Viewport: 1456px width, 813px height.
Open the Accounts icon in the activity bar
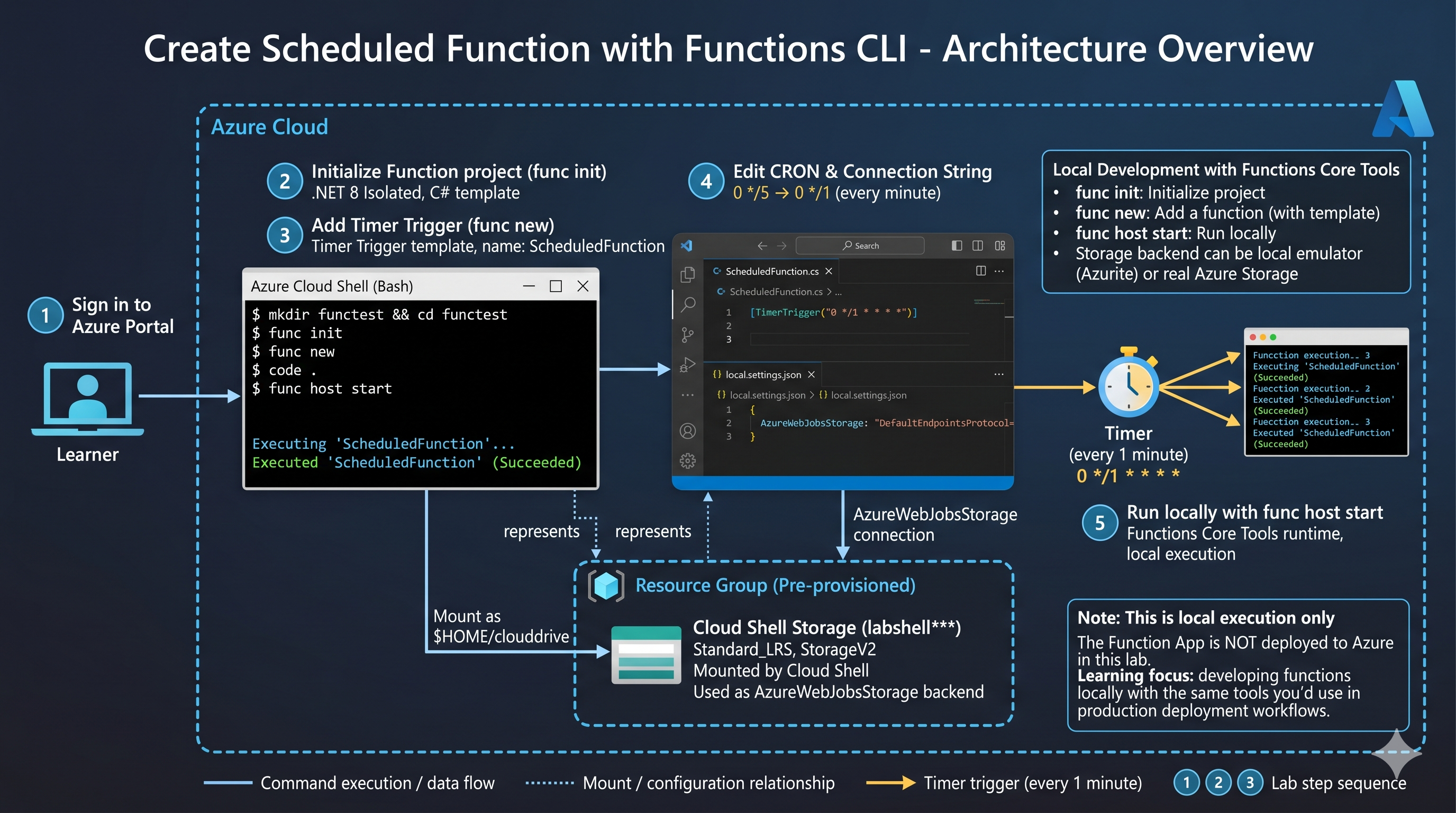pyautogui.click(x=687, y=431)
